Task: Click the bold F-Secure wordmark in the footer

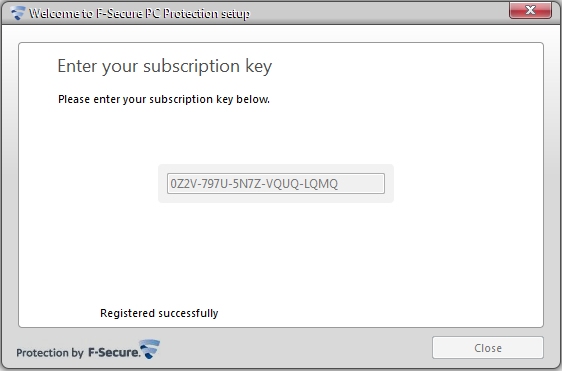Action: pos(114,353)
